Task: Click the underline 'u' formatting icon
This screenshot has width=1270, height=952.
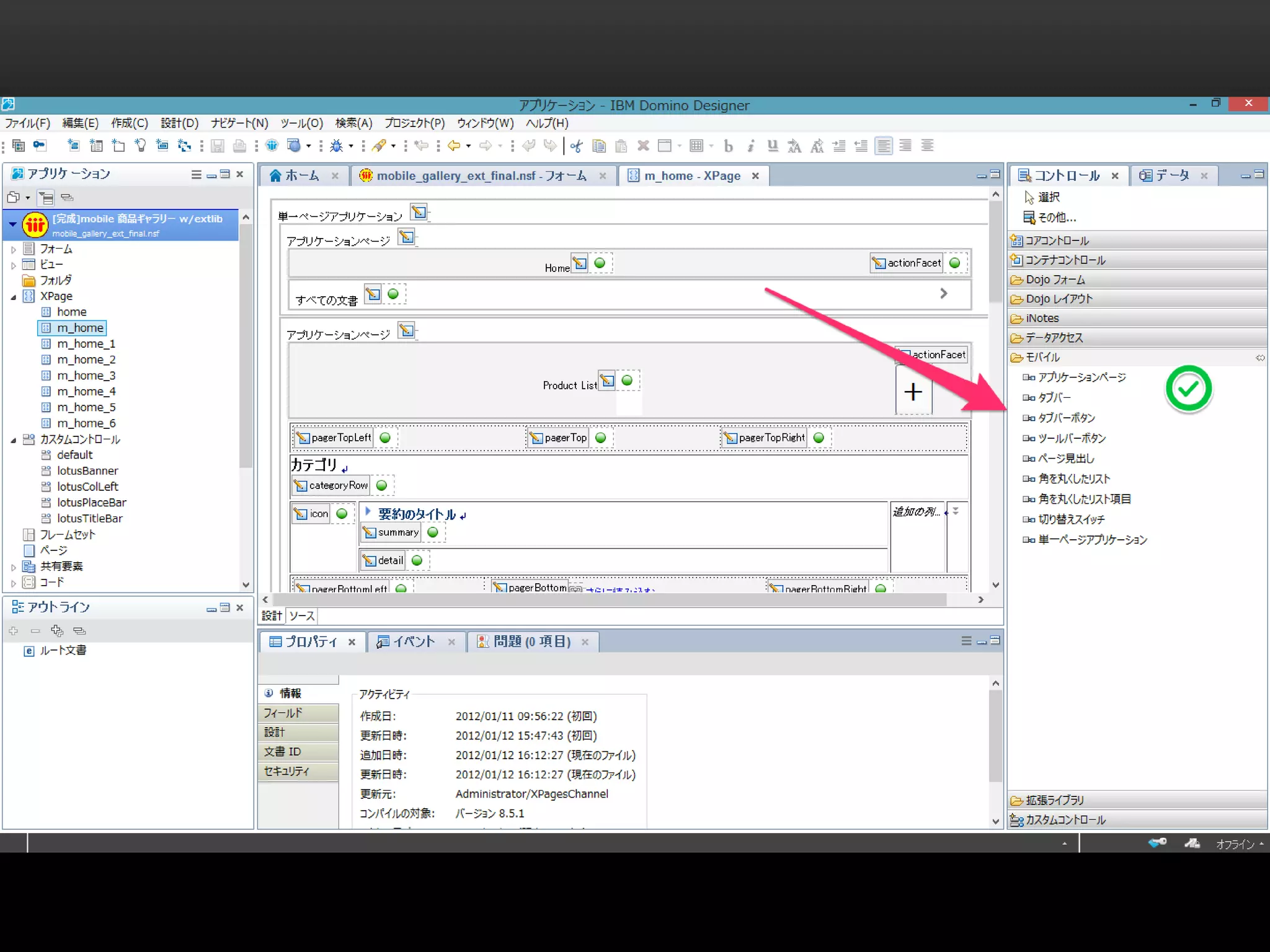Action: pos(773,146)
